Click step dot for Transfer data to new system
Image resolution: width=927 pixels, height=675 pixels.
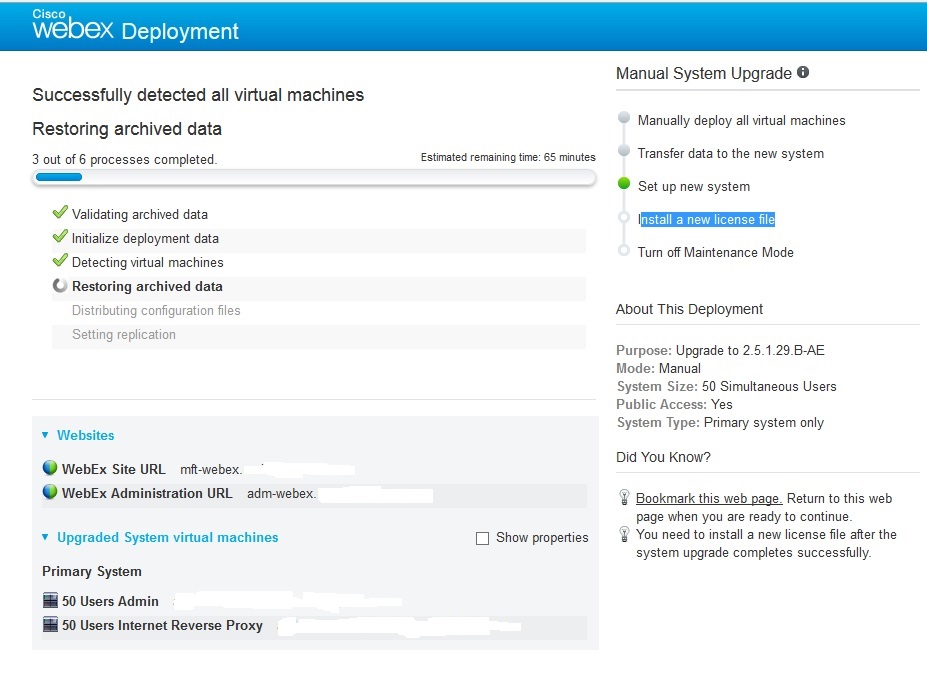624,150
